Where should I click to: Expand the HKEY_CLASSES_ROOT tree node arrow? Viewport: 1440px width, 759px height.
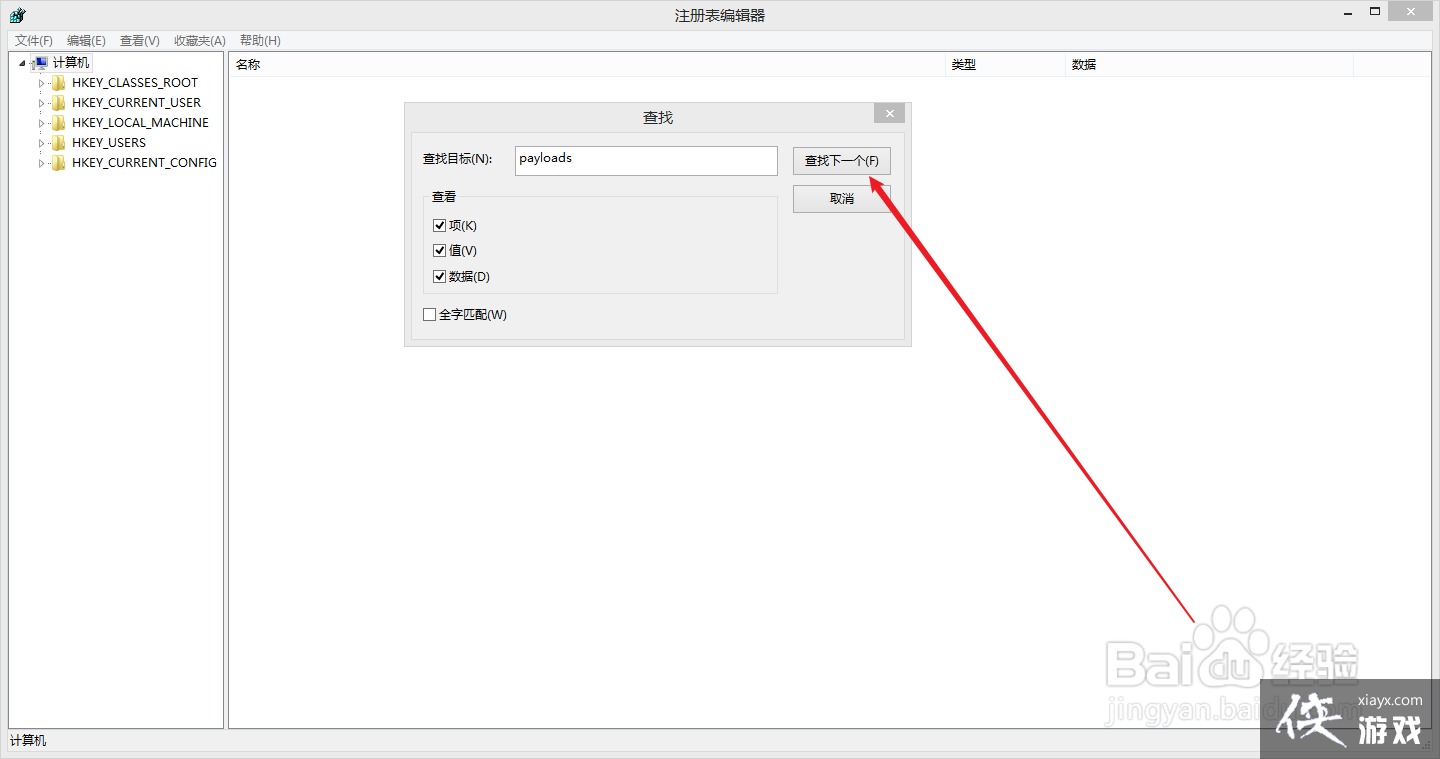click(42, 83)
